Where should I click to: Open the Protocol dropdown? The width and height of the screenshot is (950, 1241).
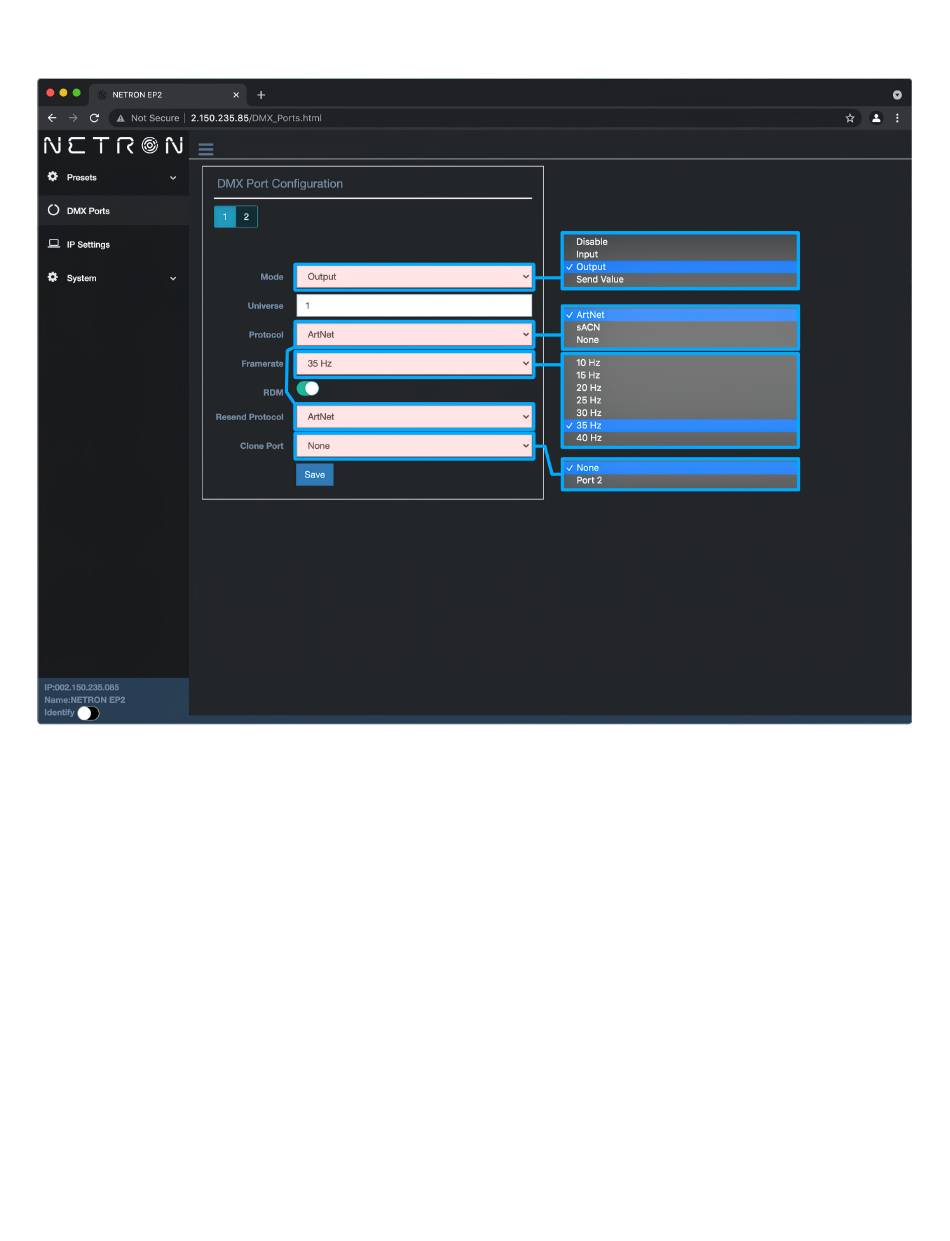(x=414, y=335)
